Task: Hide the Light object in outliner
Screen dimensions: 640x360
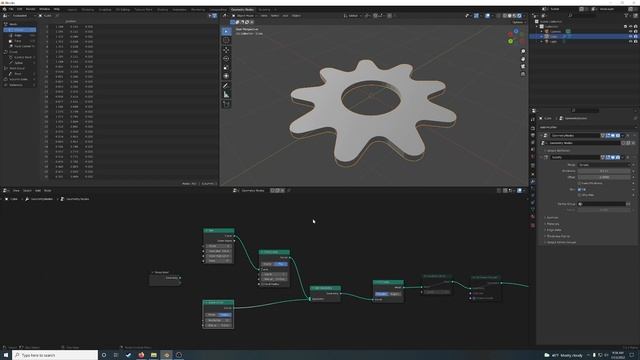Action: coord(630,42)
